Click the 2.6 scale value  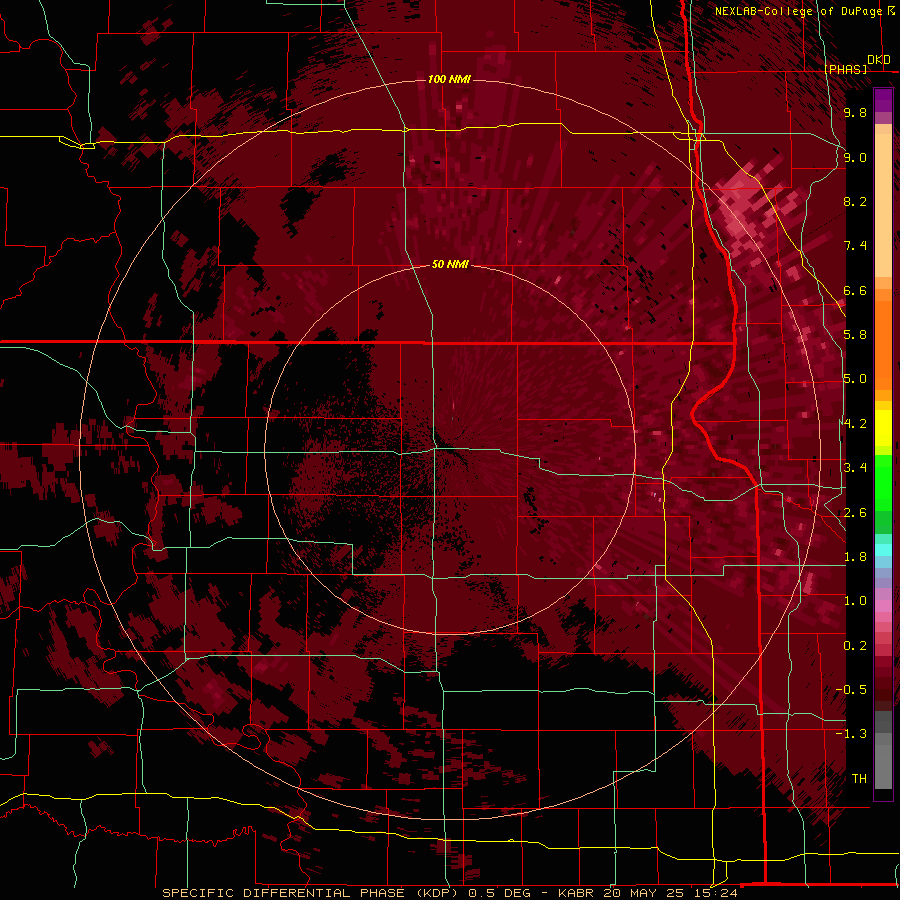pyautogui.click(x=855, y=513)
